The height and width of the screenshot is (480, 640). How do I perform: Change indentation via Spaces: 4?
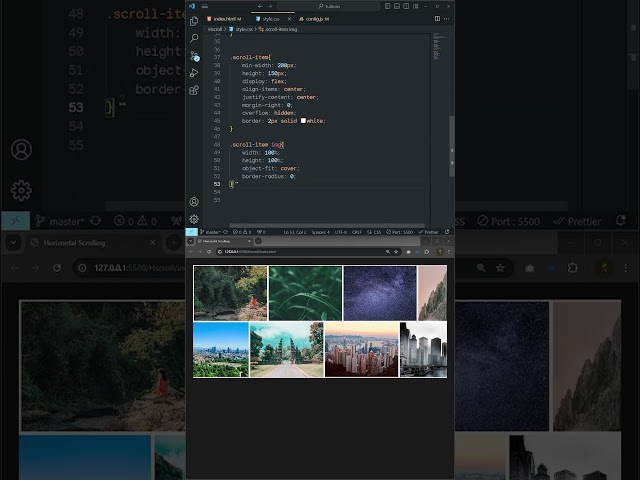point(320,232)
